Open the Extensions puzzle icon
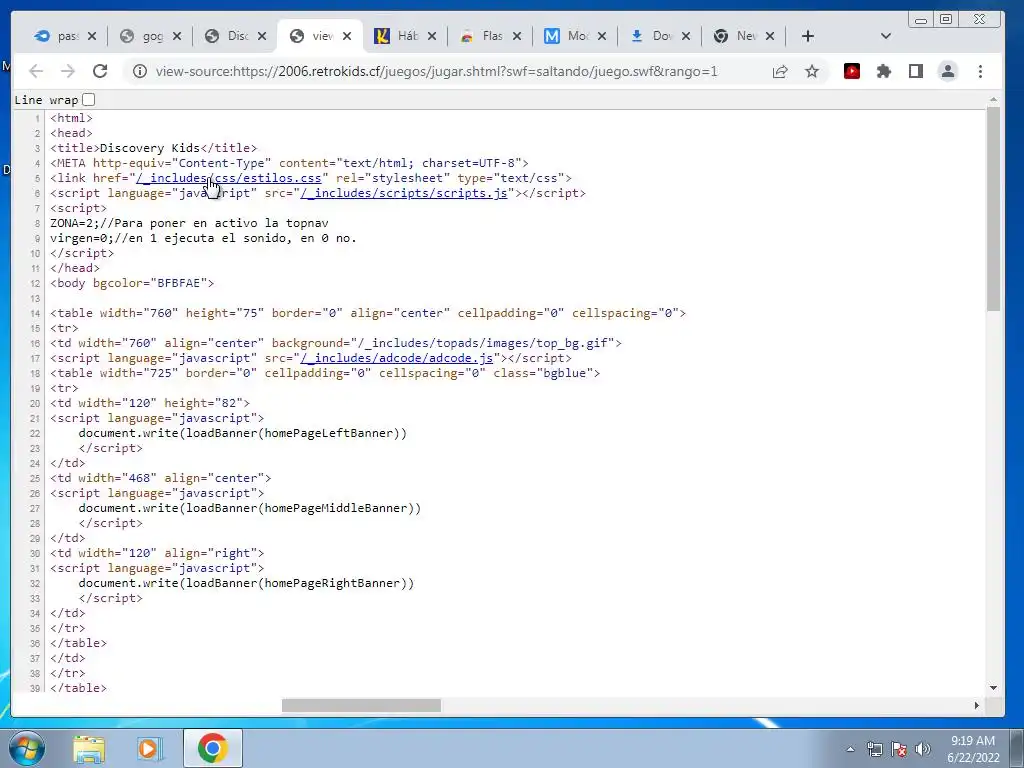Image resolution: width=1024 pixels, height=768 pixels. tap(884, 71)
